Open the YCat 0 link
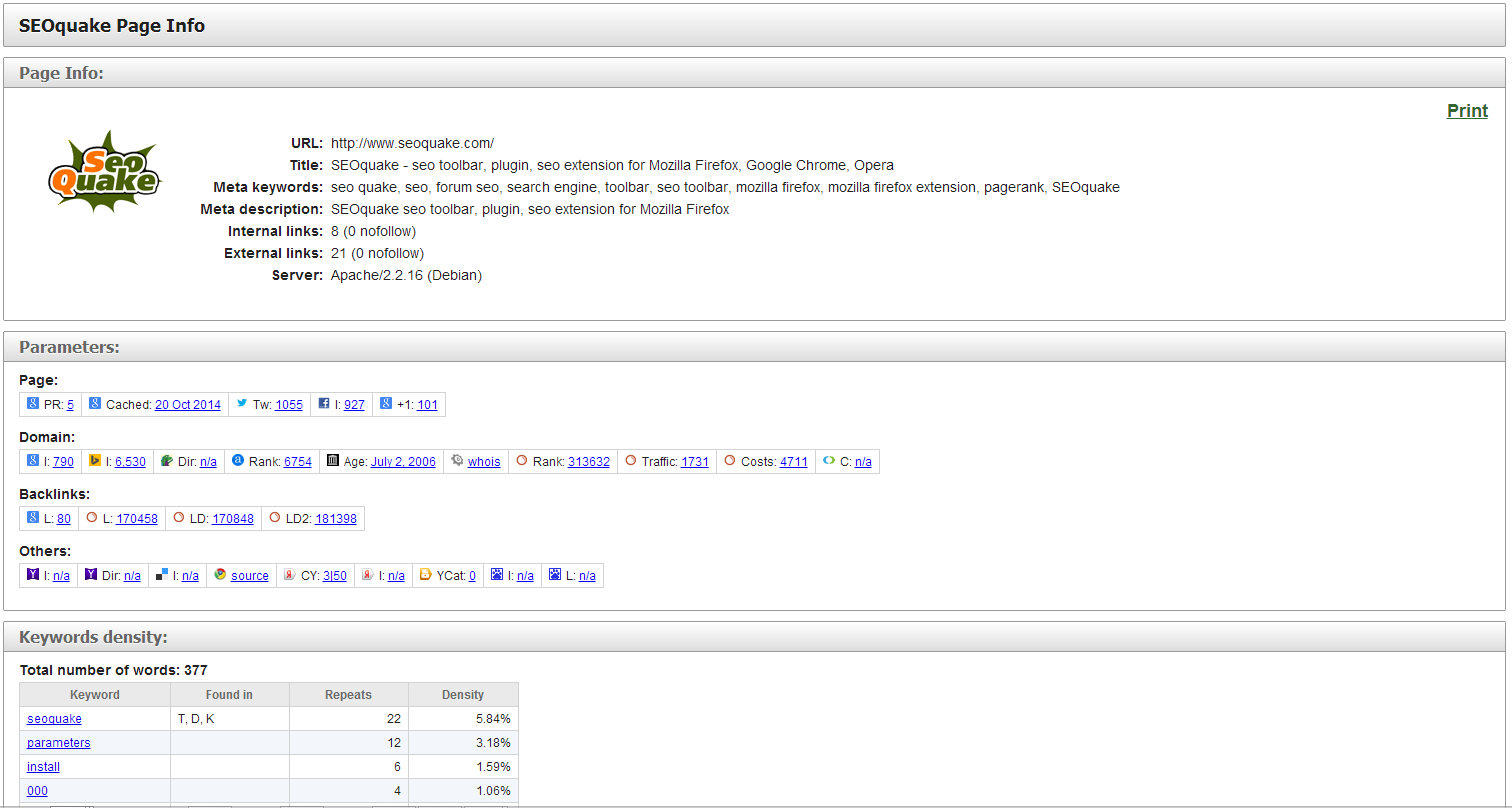 (x=472, y=576)
